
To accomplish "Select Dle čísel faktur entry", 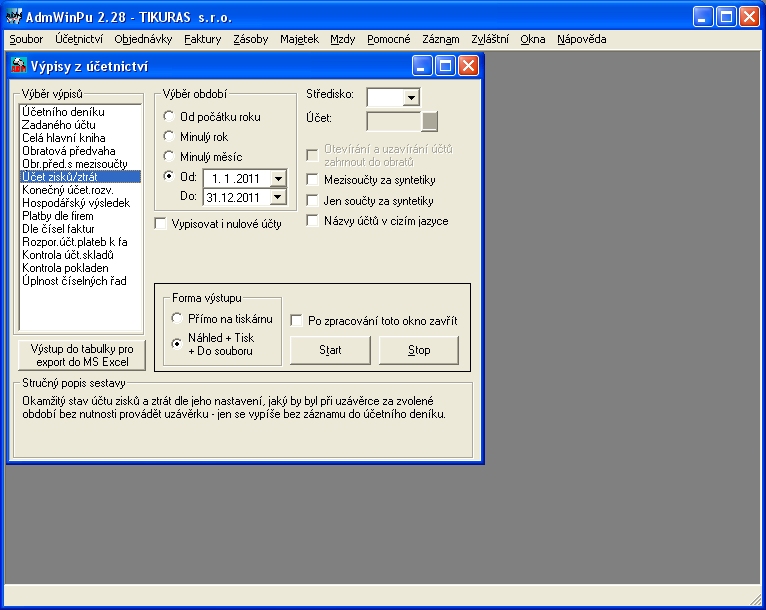I will pyautogui.click(x=80, y=229).
